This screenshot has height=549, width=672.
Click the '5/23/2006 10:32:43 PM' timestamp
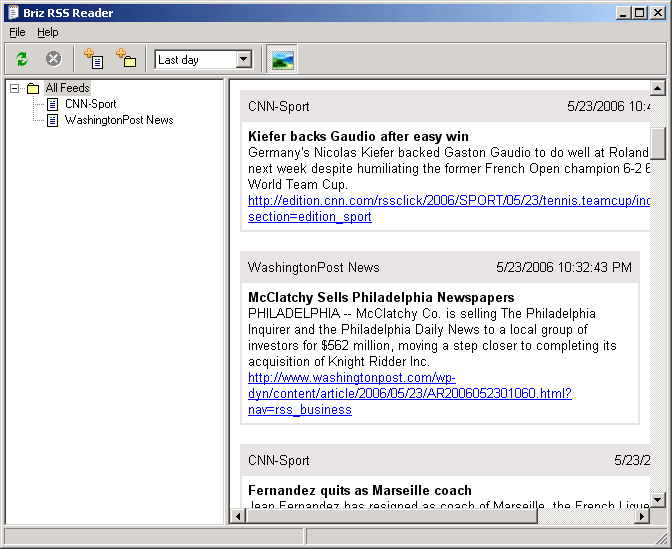564,267
